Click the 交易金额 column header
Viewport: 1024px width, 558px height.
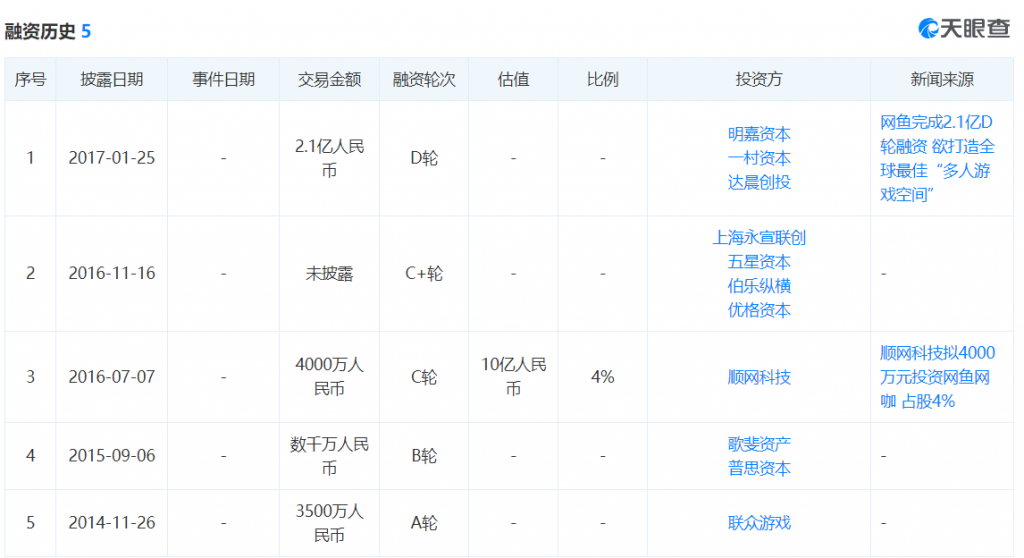[x=329, y=80]
